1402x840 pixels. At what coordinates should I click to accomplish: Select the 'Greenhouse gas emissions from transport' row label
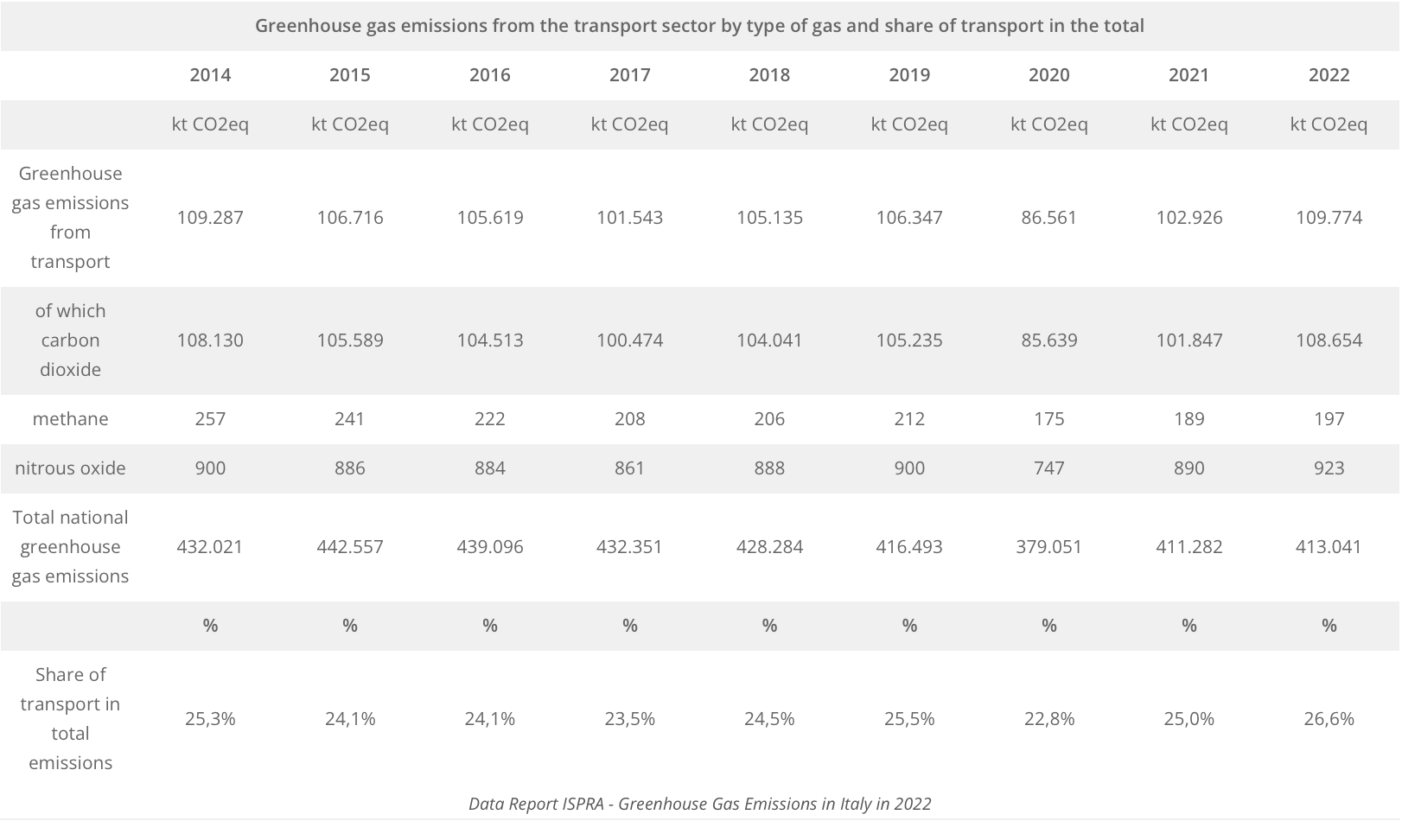[x=70, y=217]
